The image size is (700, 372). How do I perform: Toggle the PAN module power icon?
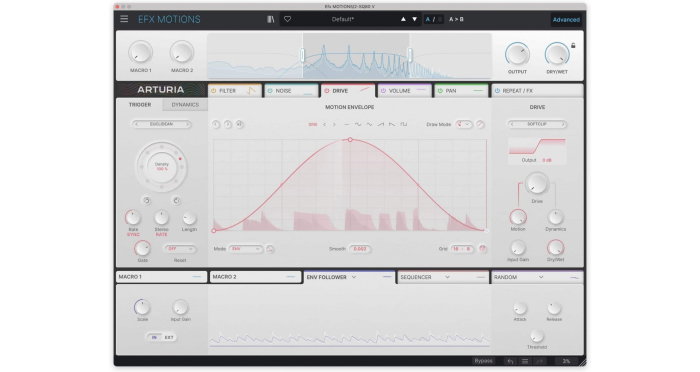[x=440, y=91]
